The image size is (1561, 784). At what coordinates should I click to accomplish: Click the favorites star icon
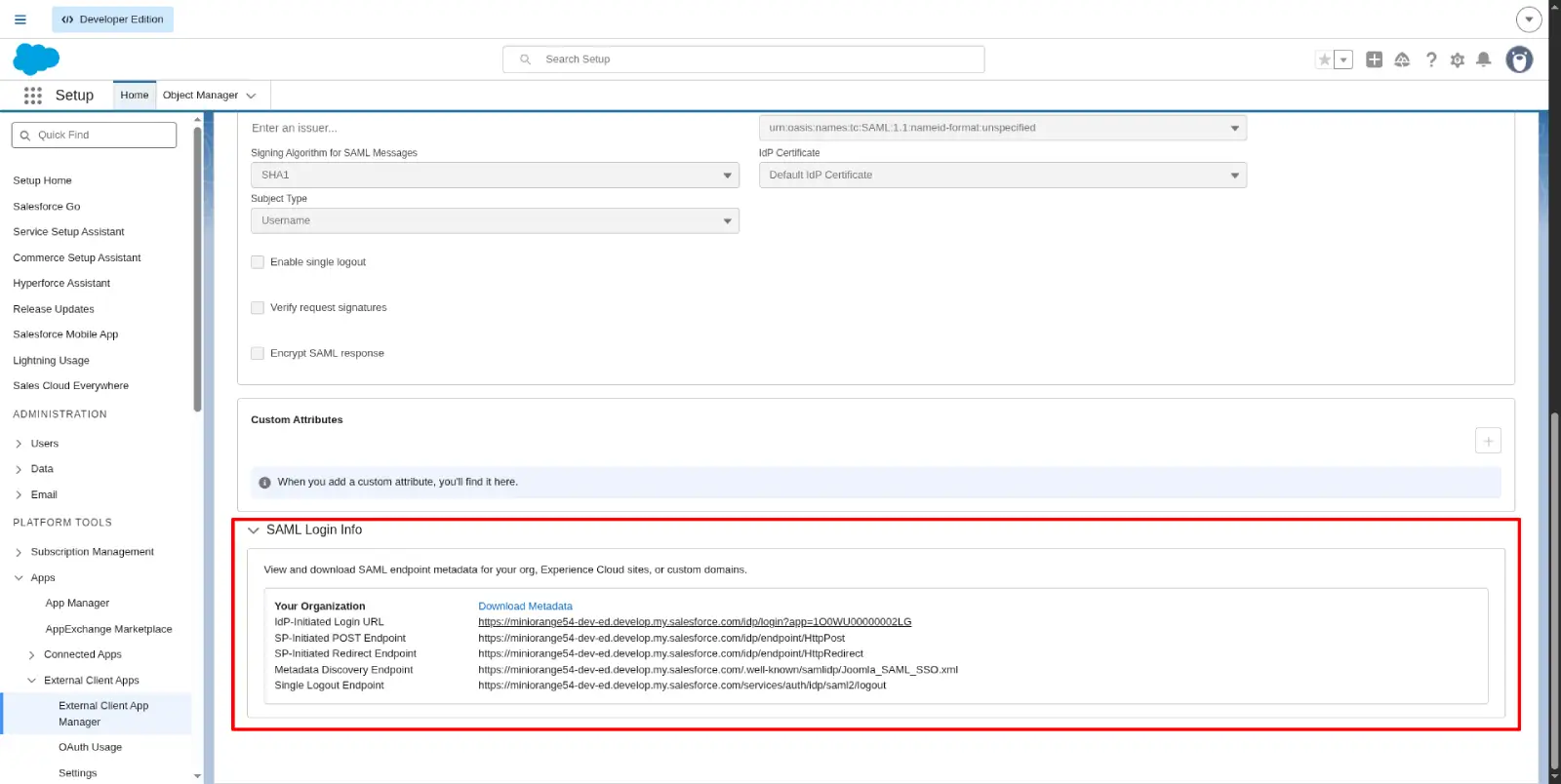[x=1324, y=59]
